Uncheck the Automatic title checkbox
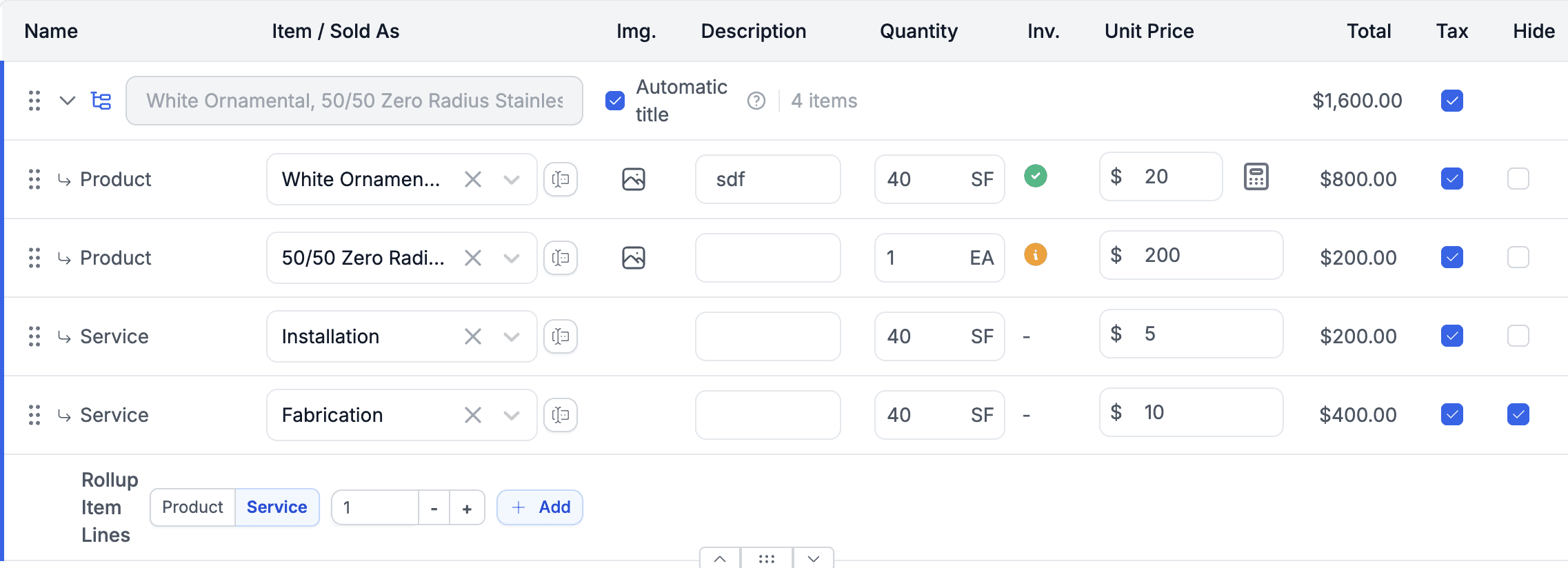 tap(614, 101)
